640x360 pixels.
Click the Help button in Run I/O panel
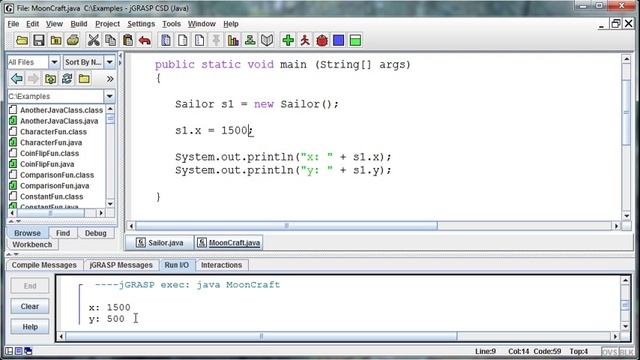click(30, 327)
